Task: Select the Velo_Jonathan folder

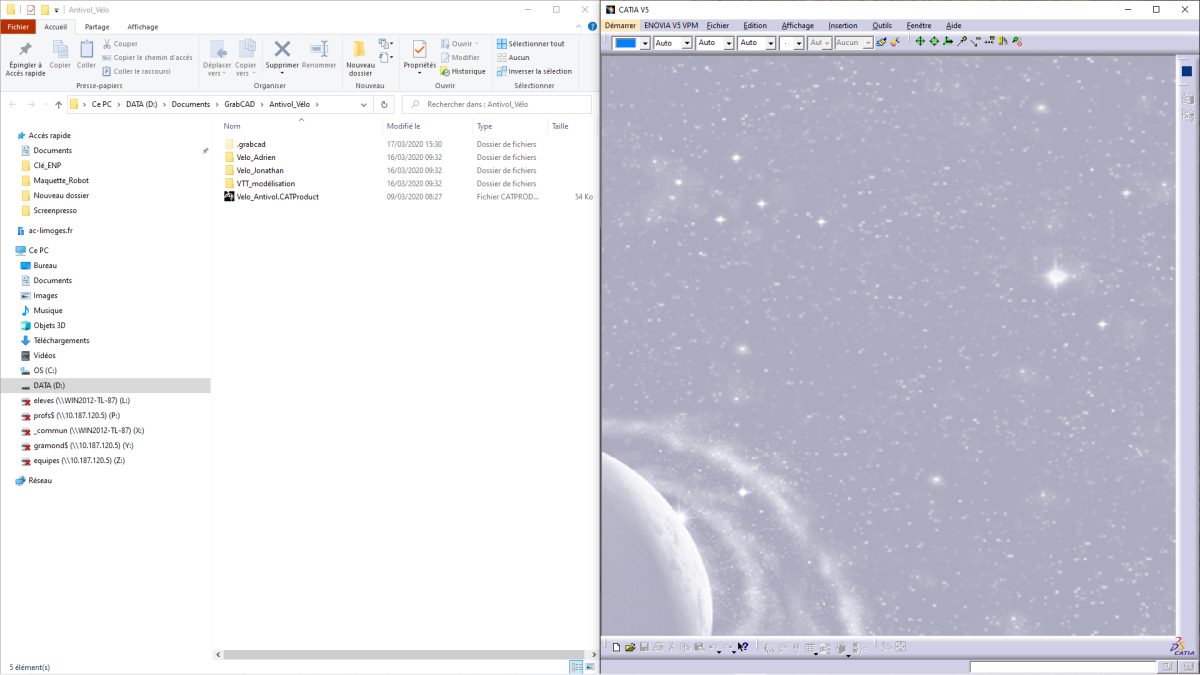Action: pyautogui.click(x=260, y=170)
